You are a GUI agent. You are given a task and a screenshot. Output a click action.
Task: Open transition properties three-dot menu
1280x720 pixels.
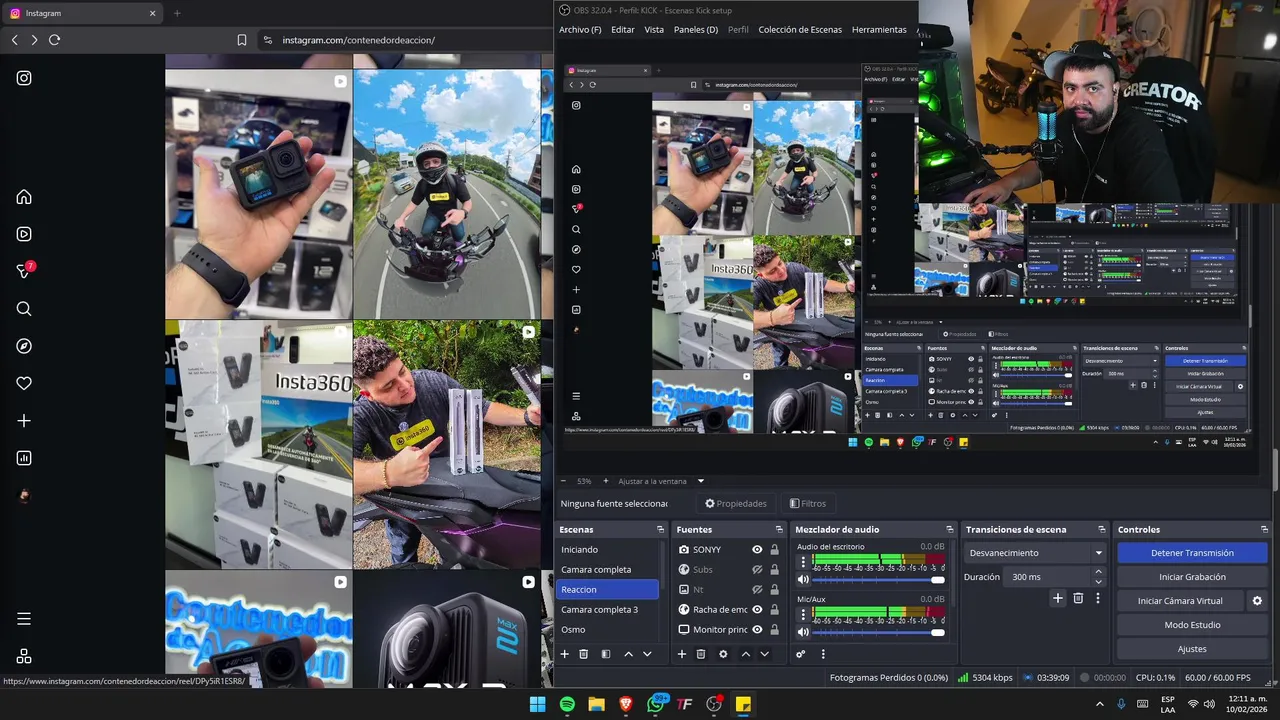[1098, 598]
